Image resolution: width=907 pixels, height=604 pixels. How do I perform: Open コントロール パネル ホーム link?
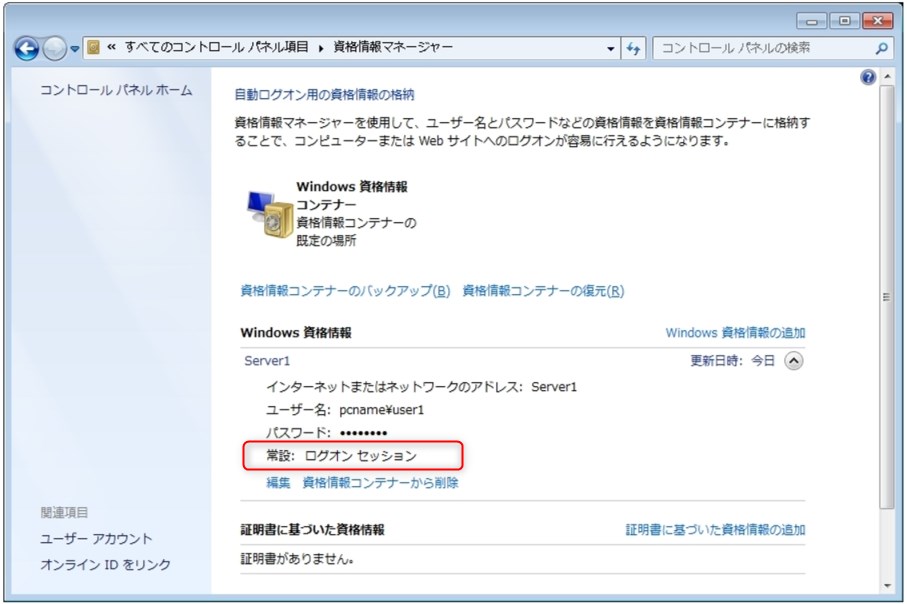point(116,90)
